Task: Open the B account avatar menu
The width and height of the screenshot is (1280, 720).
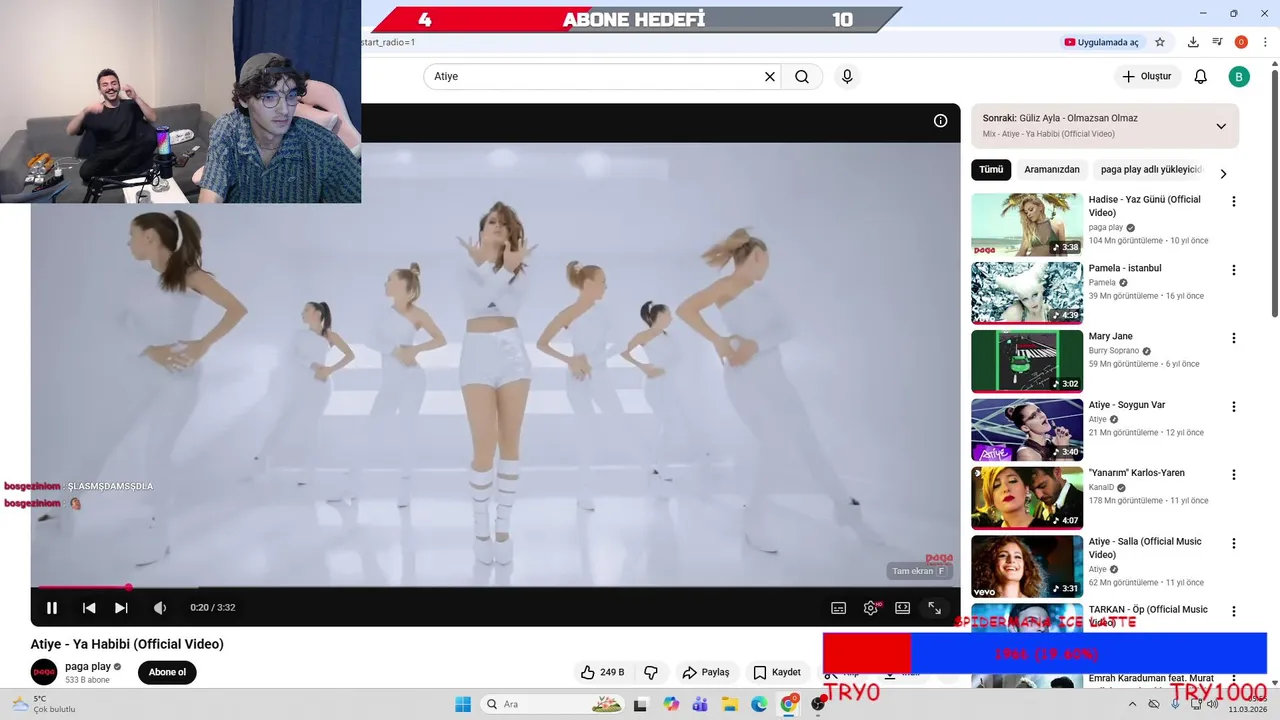Action: [1239, 76]
